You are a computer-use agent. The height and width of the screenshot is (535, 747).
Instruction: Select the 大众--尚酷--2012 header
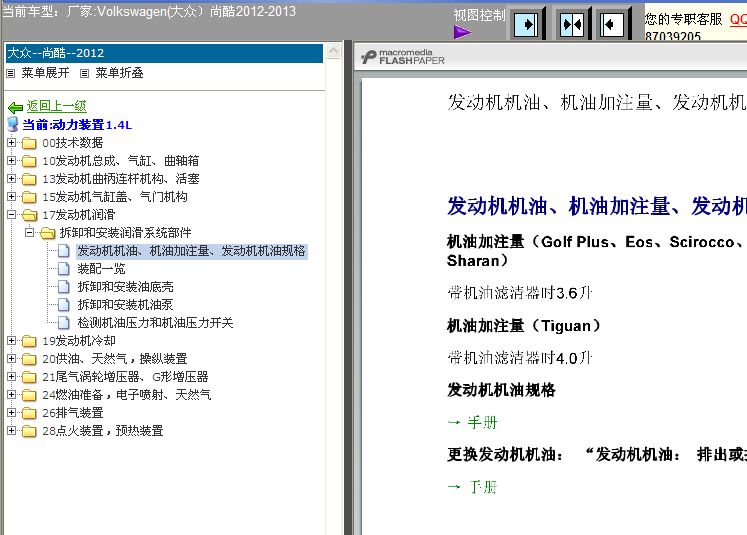click(164, 53)
